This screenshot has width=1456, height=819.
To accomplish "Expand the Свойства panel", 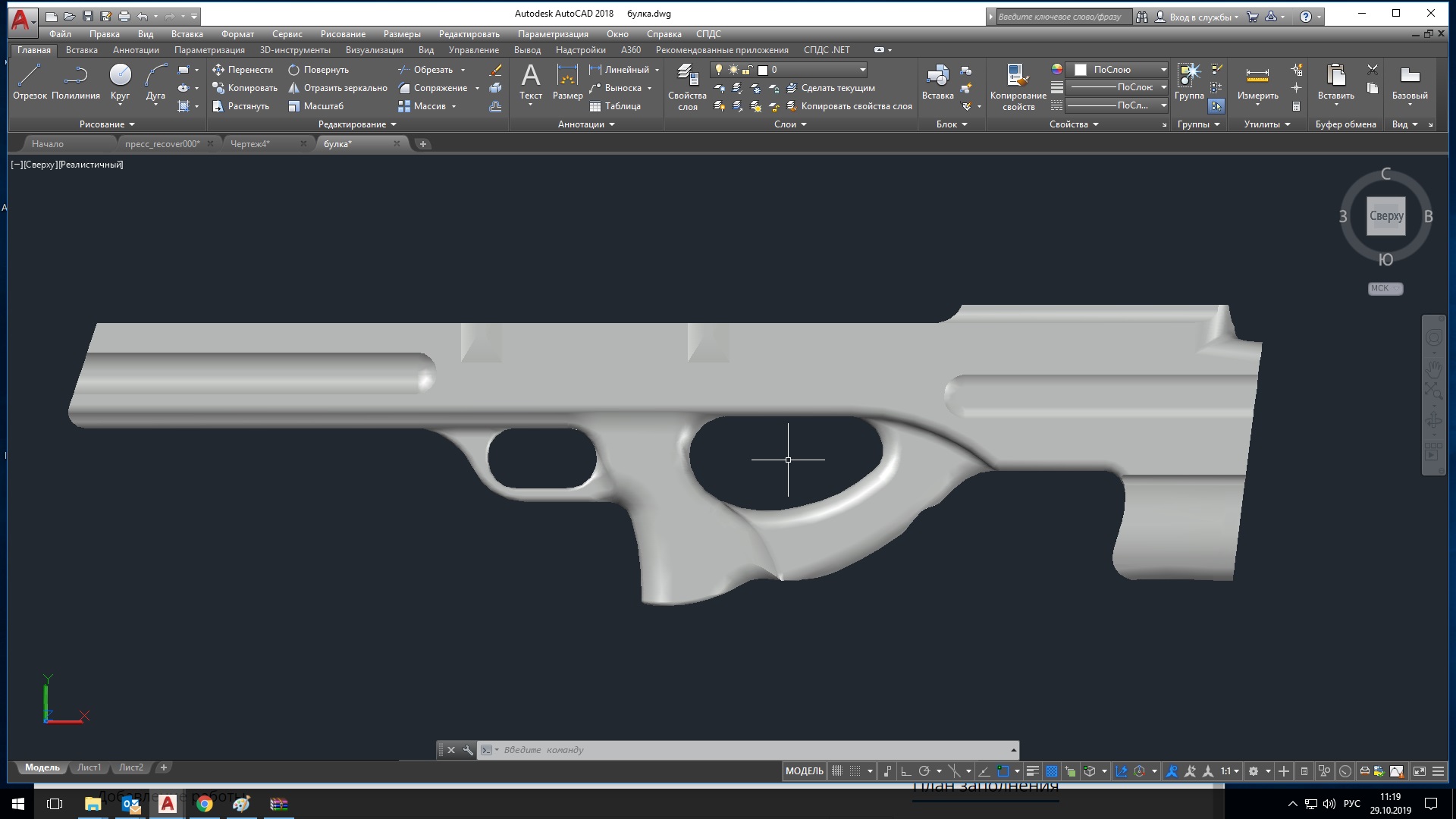I will click(x=1074, y=124).
